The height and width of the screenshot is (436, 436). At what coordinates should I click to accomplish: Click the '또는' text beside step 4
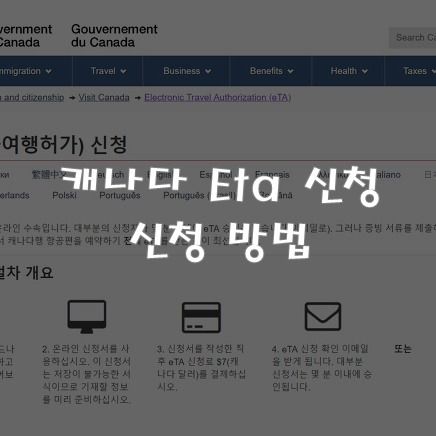pyautogui.click(x=403, y=349)
